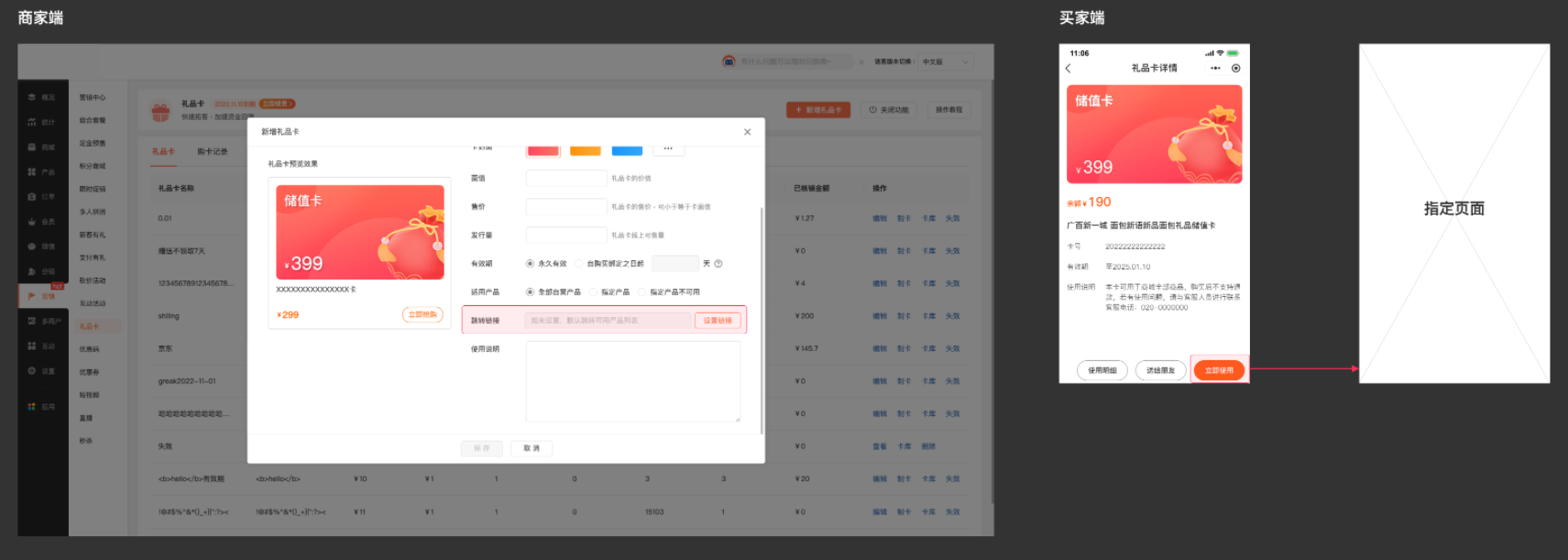
Task: Open 营销 with the hot badge
Action: [x=43, y=296]
